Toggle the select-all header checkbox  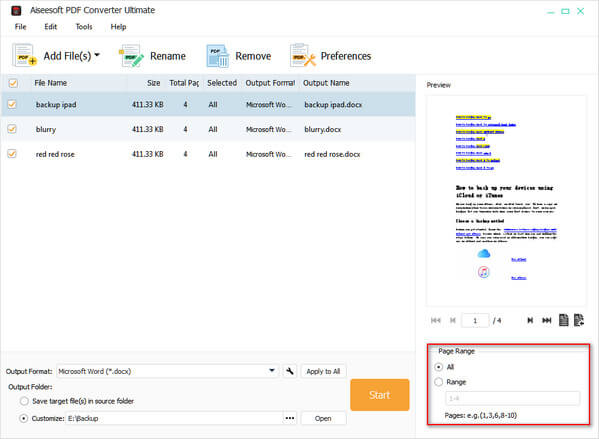click(x=13, y=83)
